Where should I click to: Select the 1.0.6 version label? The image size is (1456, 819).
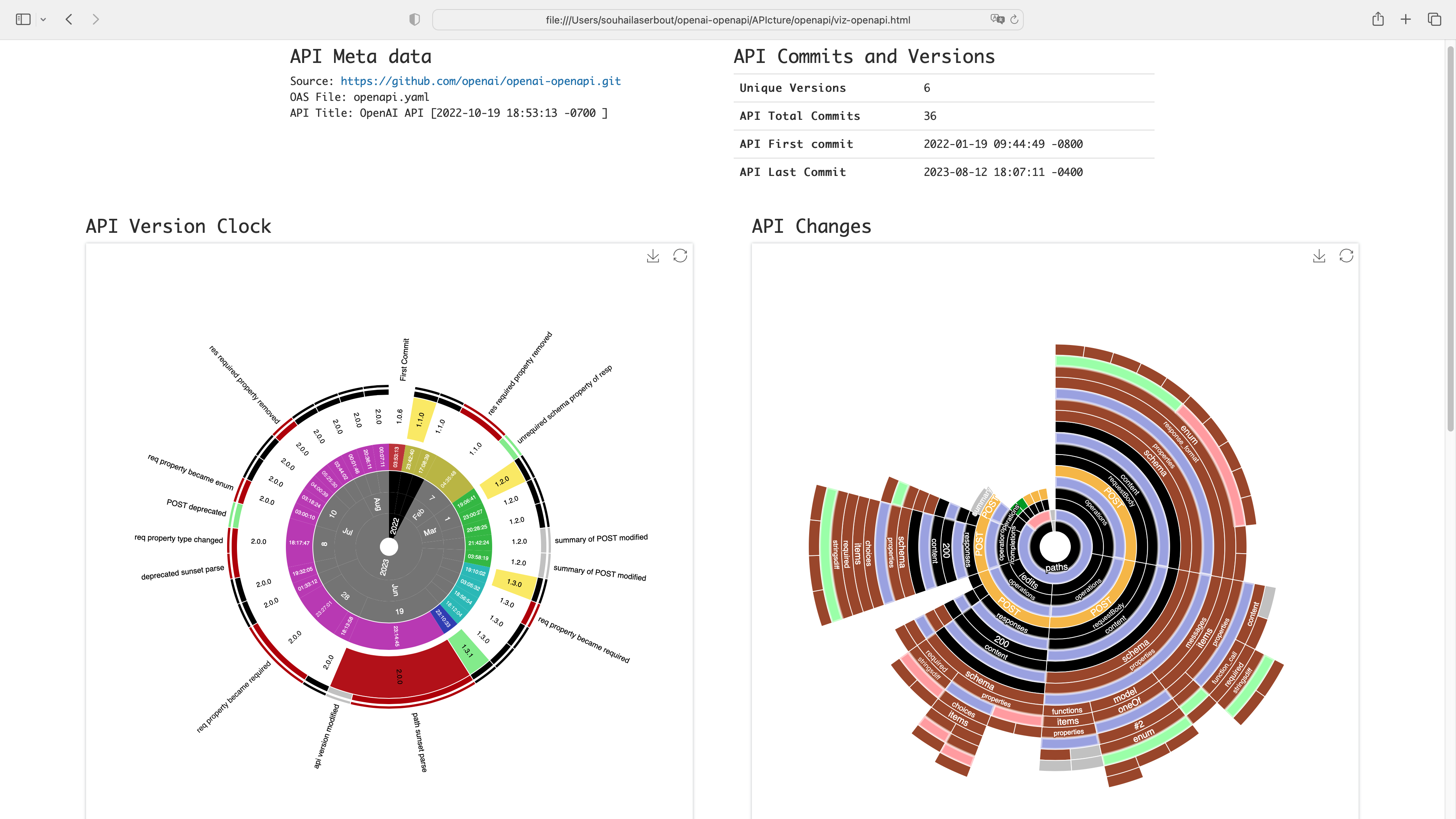point(399,417)
